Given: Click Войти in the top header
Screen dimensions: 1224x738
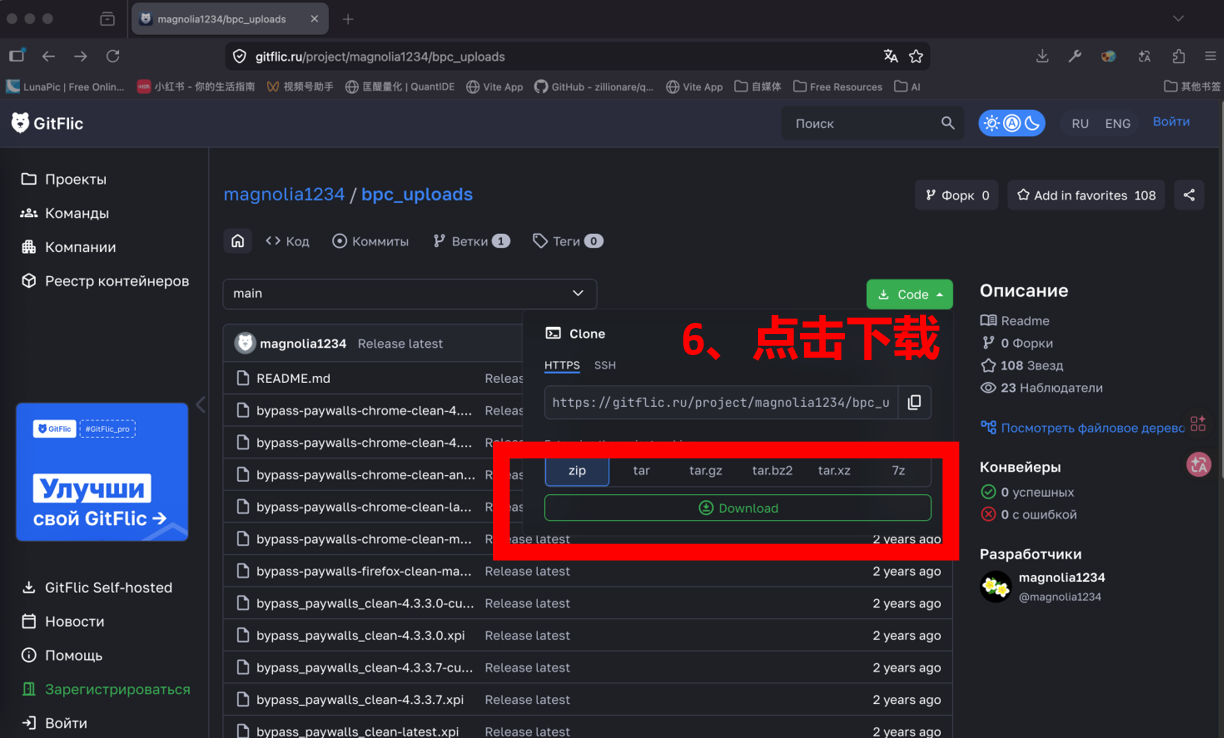Looking at the screenshot, I should (1171, 122).
